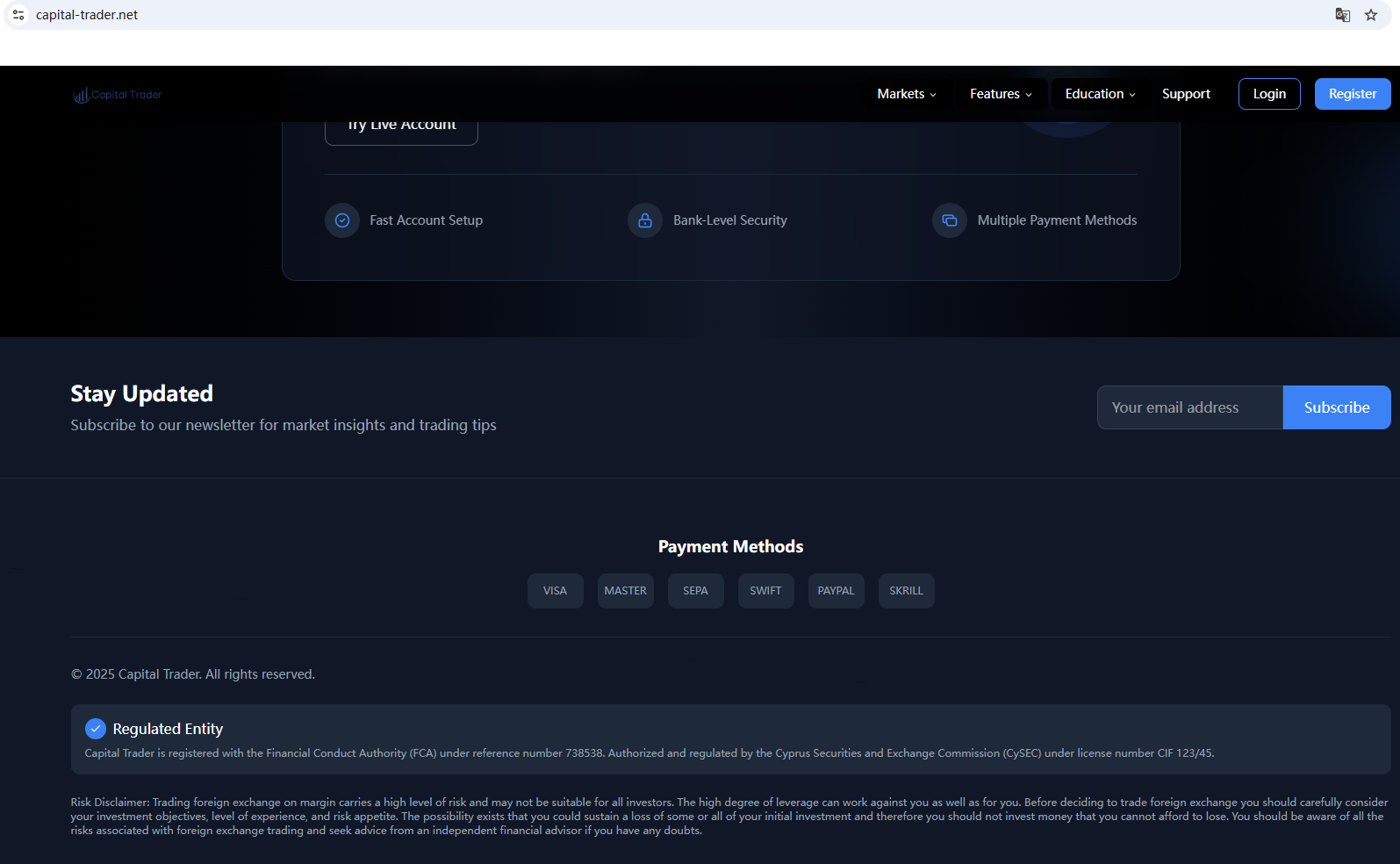Select the VISA payment method badge
Image resolution: width=1400 pixels, height=864 pixels.
pyautogui.click(x=555, y=591)
